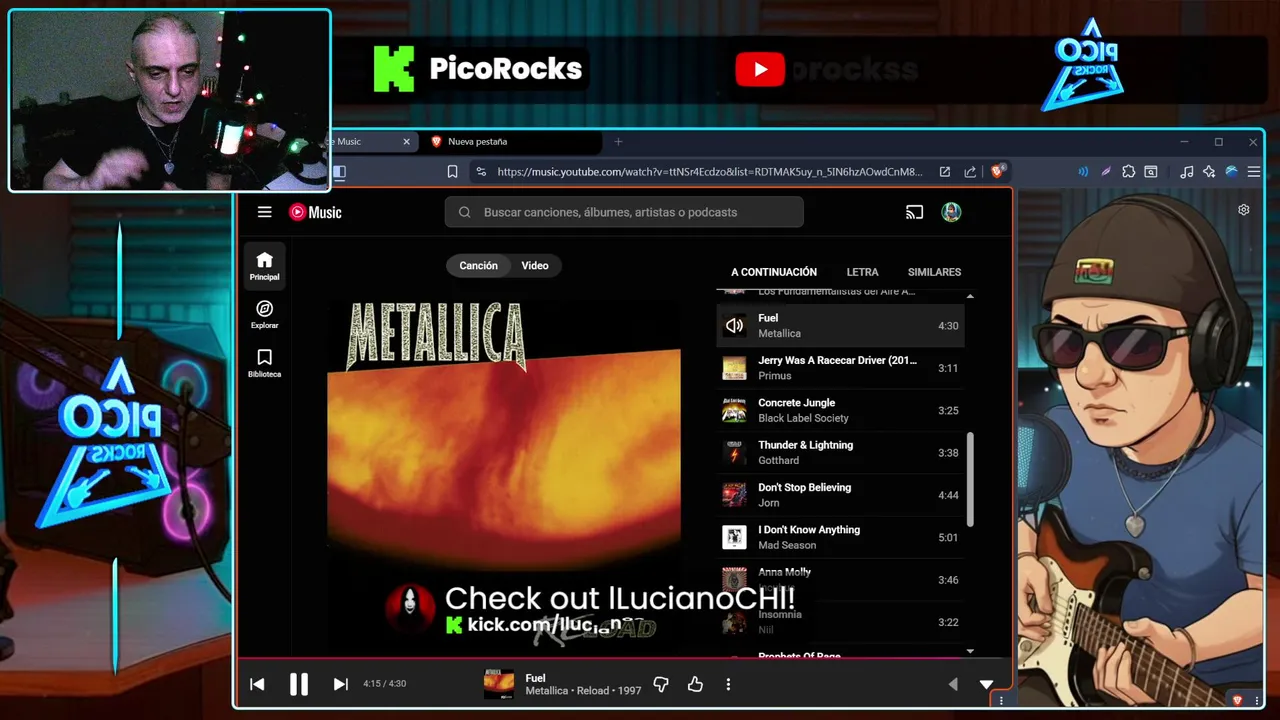Play Thunder & Lightning by Gotthard

pos(840,453)
